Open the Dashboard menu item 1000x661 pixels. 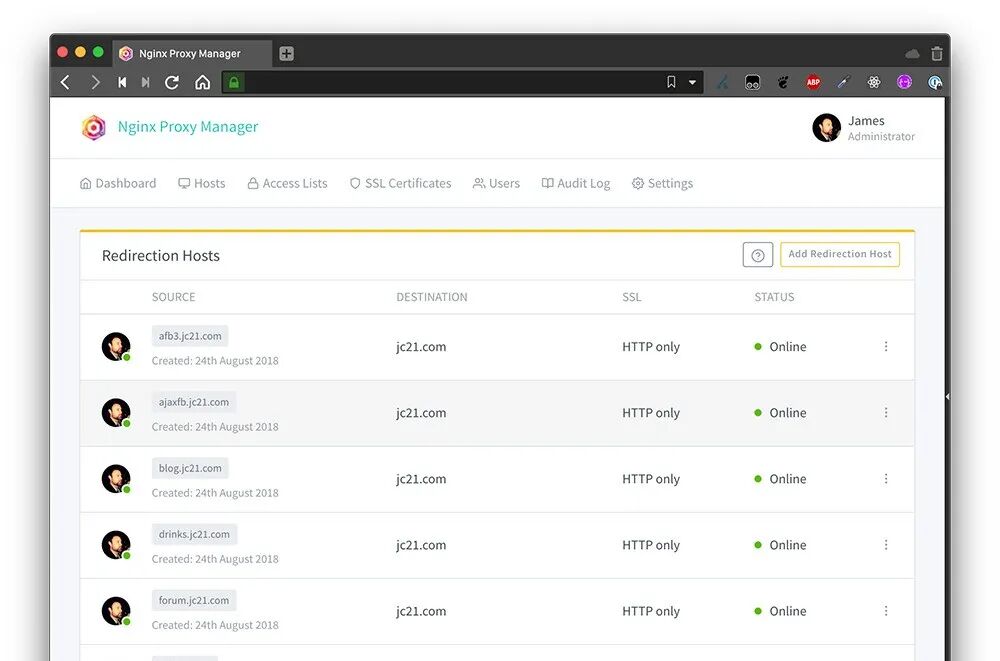[118, 183]
